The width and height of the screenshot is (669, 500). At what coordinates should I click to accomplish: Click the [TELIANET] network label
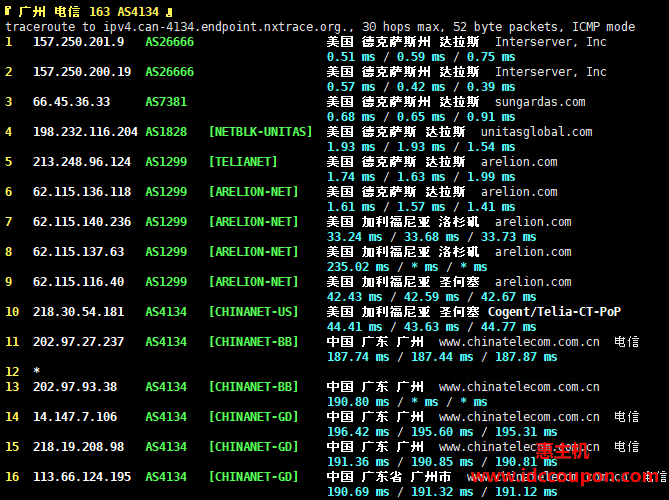click(x=243, y=162)
